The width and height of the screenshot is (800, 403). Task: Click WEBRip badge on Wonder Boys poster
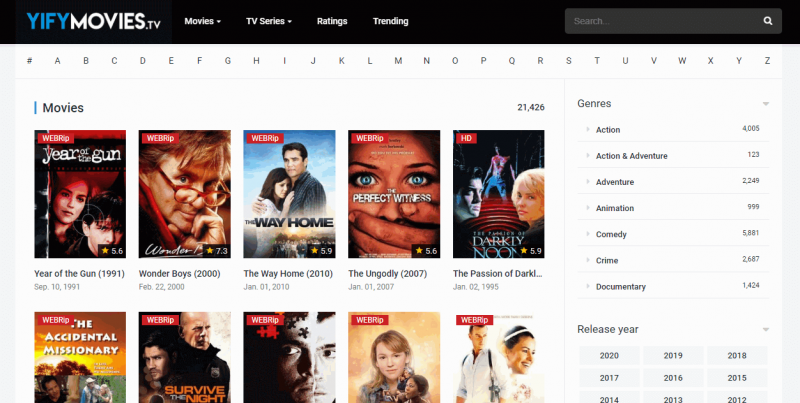[x=160, y=138]
